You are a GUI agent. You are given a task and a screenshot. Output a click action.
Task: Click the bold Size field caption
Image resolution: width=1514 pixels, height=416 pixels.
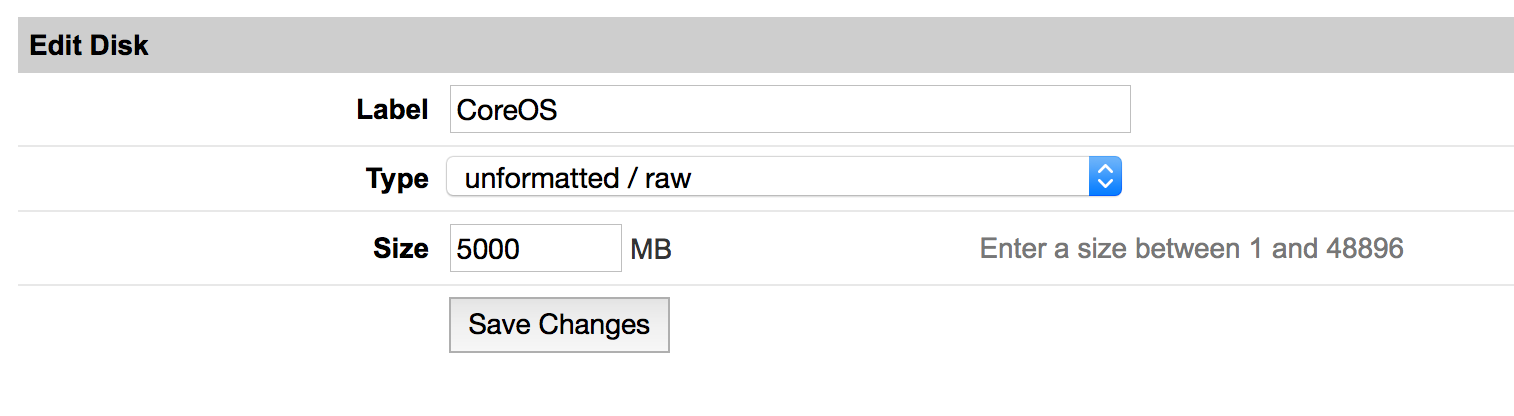point(400,248)
